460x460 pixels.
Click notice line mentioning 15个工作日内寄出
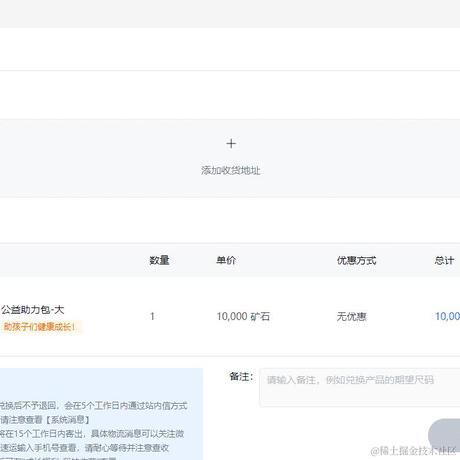click(92, 433)
